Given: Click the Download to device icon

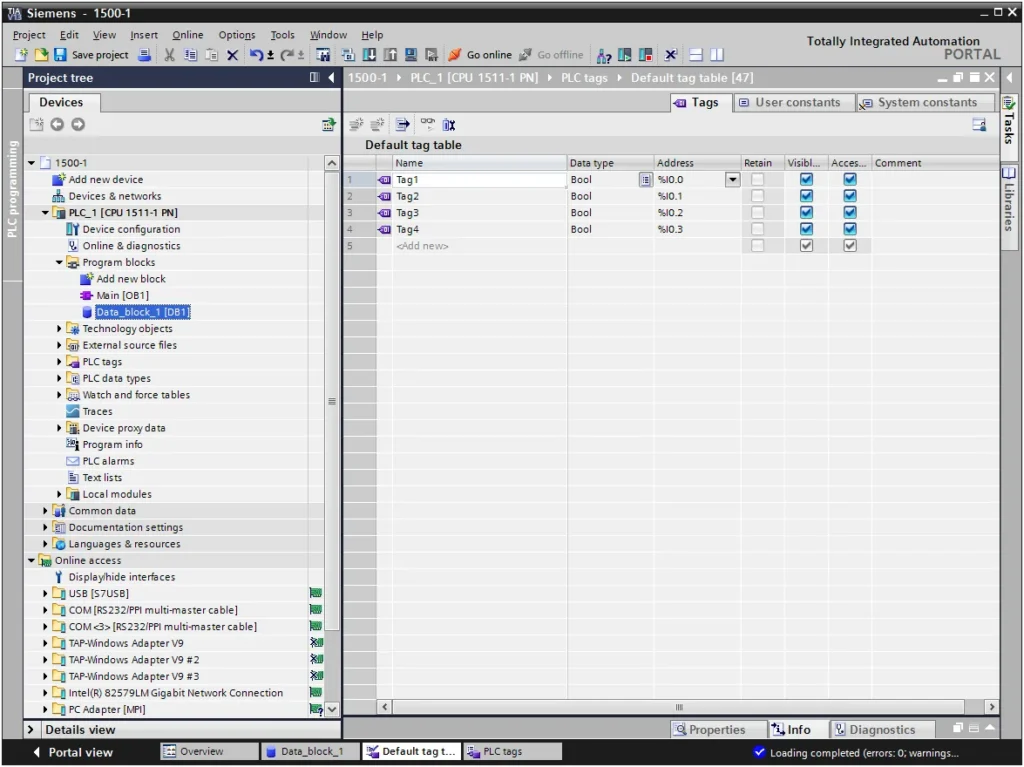Looking at the screenshot, I should coord(369,55).
